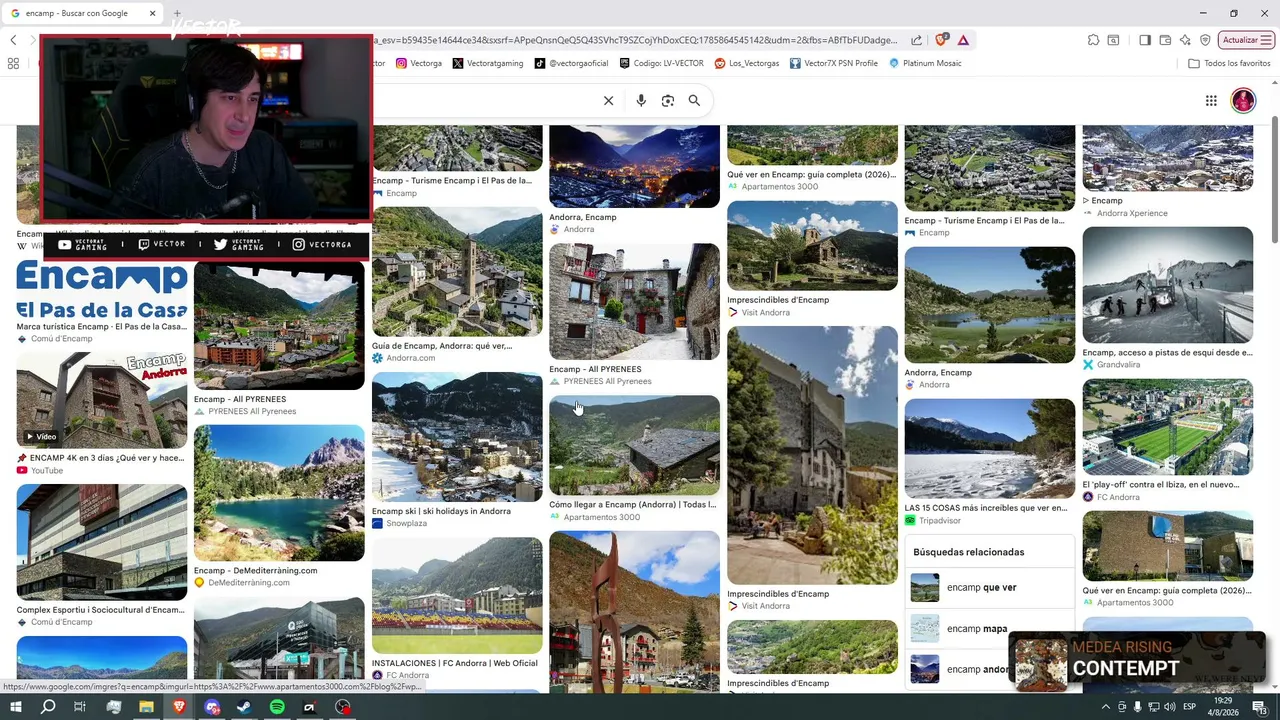Select related search 'encamp que ver'

[x=990, y=588]
